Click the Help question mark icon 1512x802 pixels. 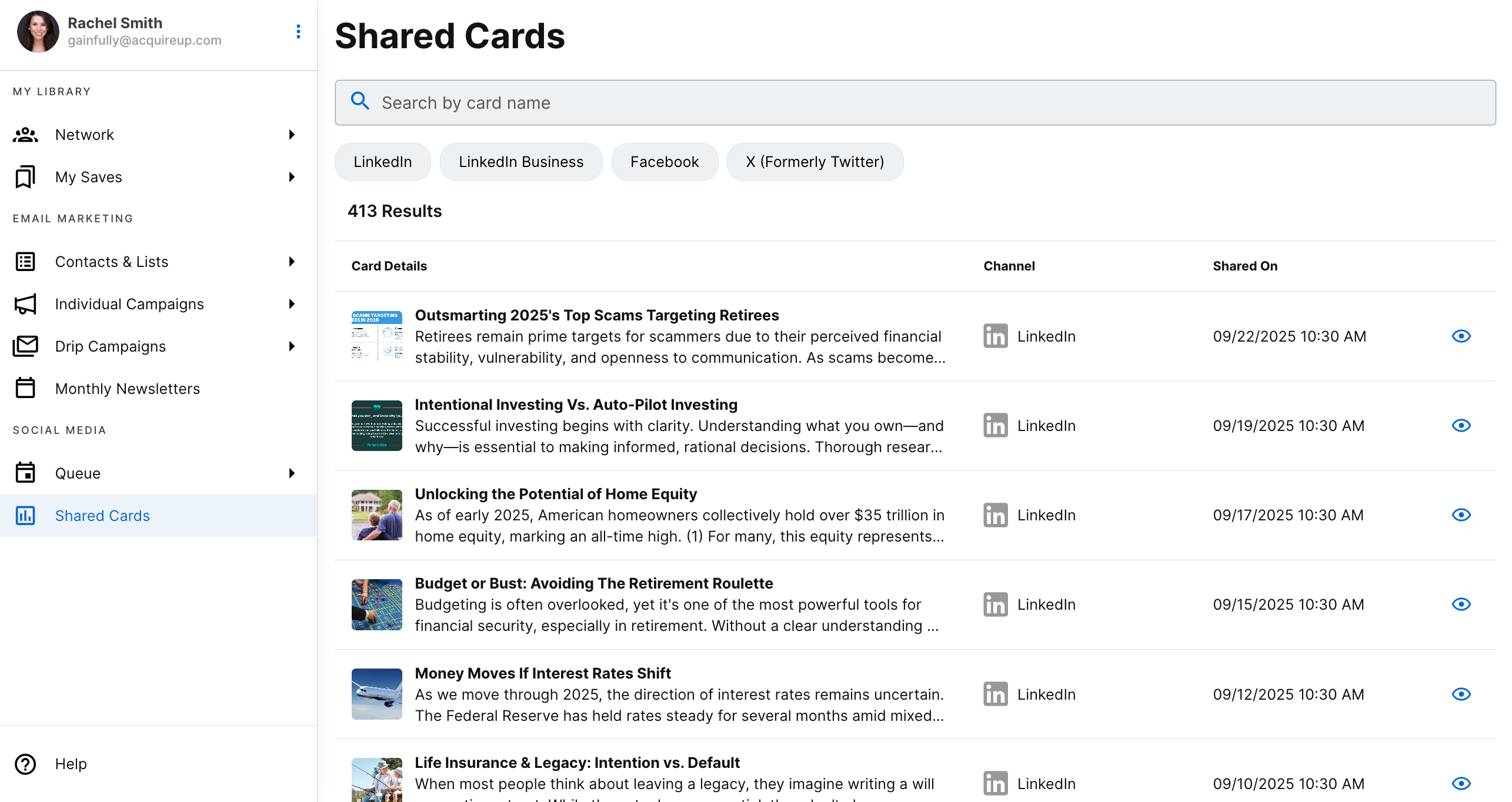(25, 764)
